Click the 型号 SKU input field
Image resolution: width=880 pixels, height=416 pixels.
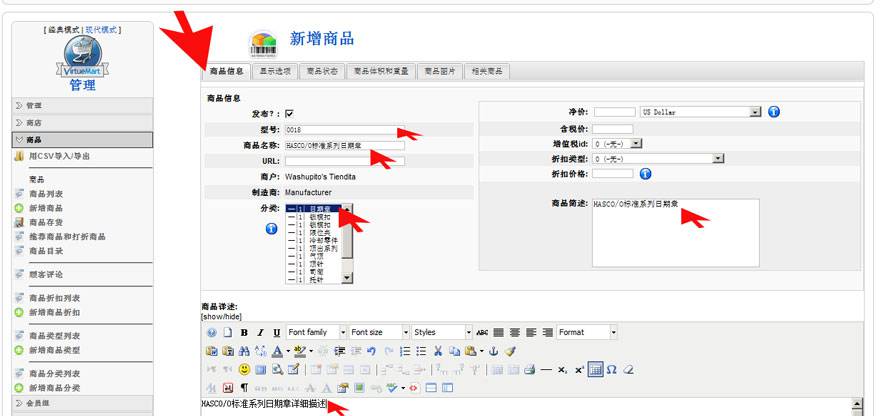(x=345, y=130)
